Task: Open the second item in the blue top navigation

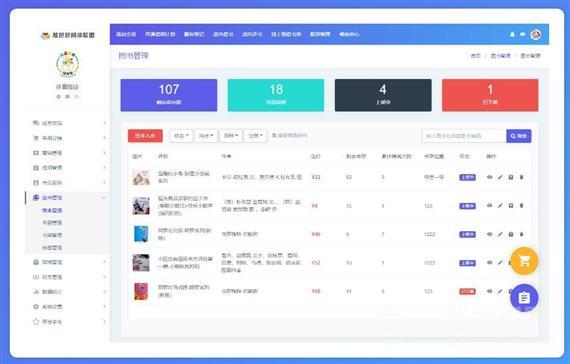Action: pos(160,34)
